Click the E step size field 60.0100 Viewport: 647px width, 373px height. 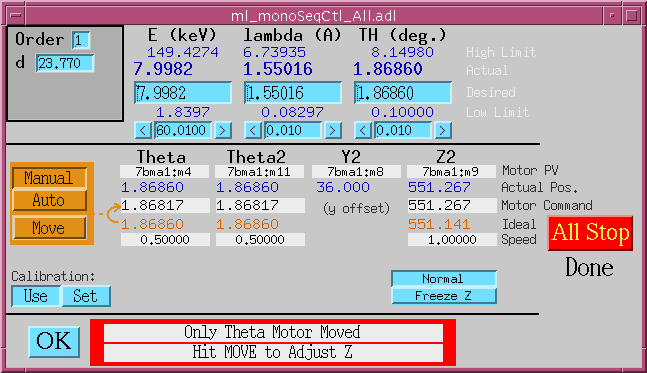[183, 131]
